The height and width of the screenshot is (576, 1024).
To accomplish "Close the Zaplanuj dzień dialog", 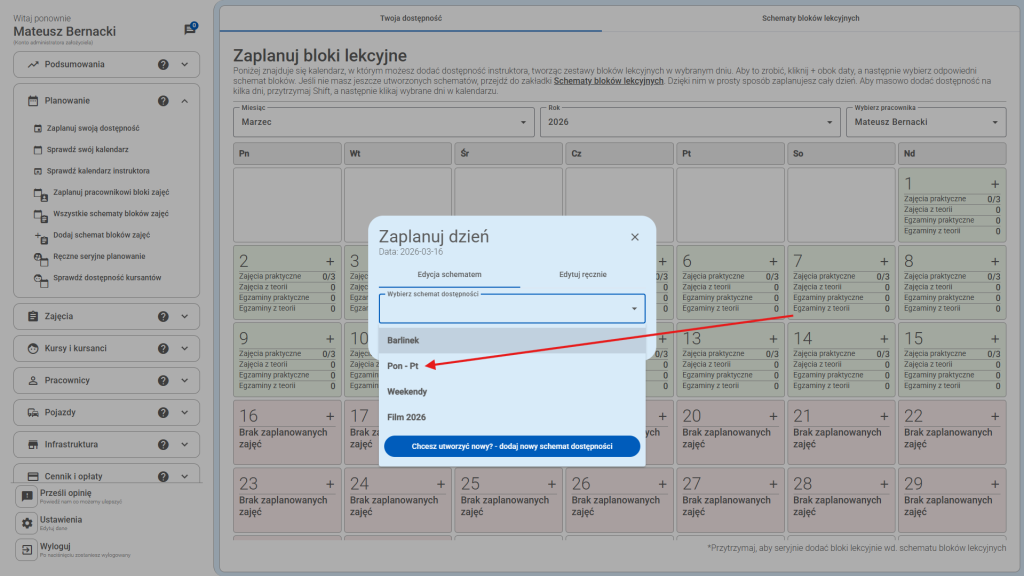I will [634, 237].
